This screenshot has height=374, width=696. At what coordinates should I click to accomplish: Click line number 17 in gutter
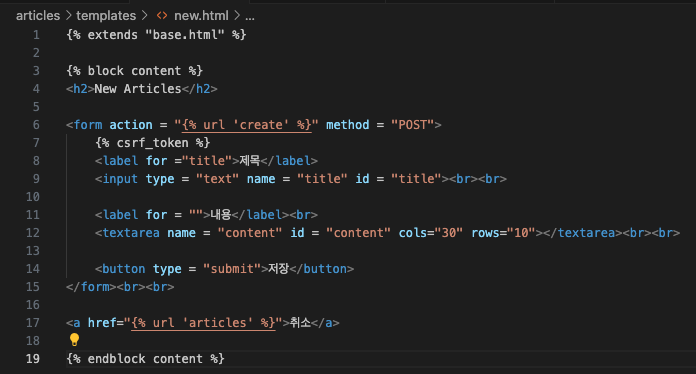pos(32,323)
